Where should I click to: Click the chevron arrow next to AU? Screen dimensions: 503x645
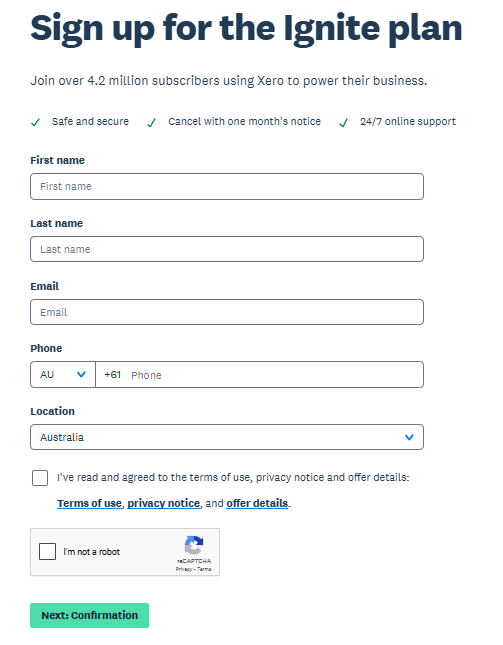pos(81,374)
